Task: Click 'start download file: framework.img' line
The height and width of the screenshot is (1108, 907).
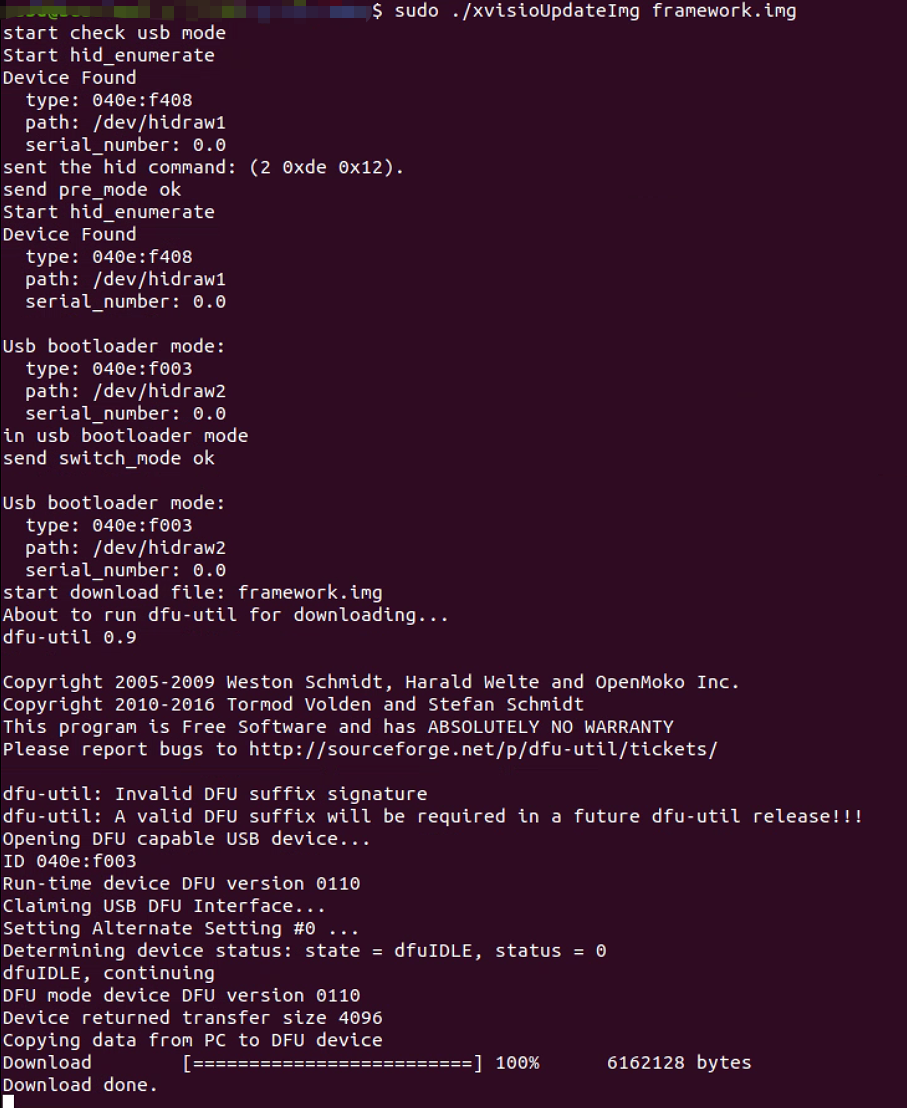Action: tap(192, 593)
